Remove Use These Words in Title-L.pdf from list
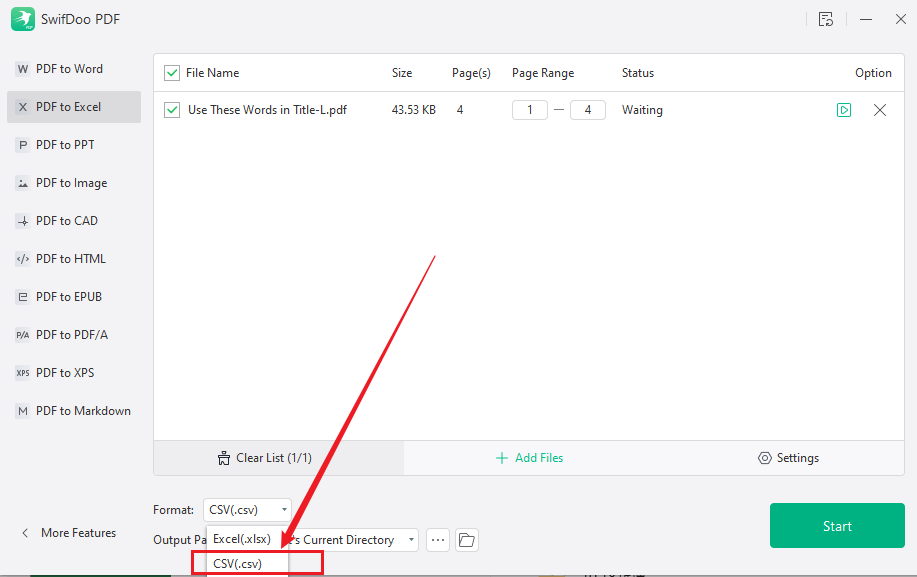 (880, 110)
